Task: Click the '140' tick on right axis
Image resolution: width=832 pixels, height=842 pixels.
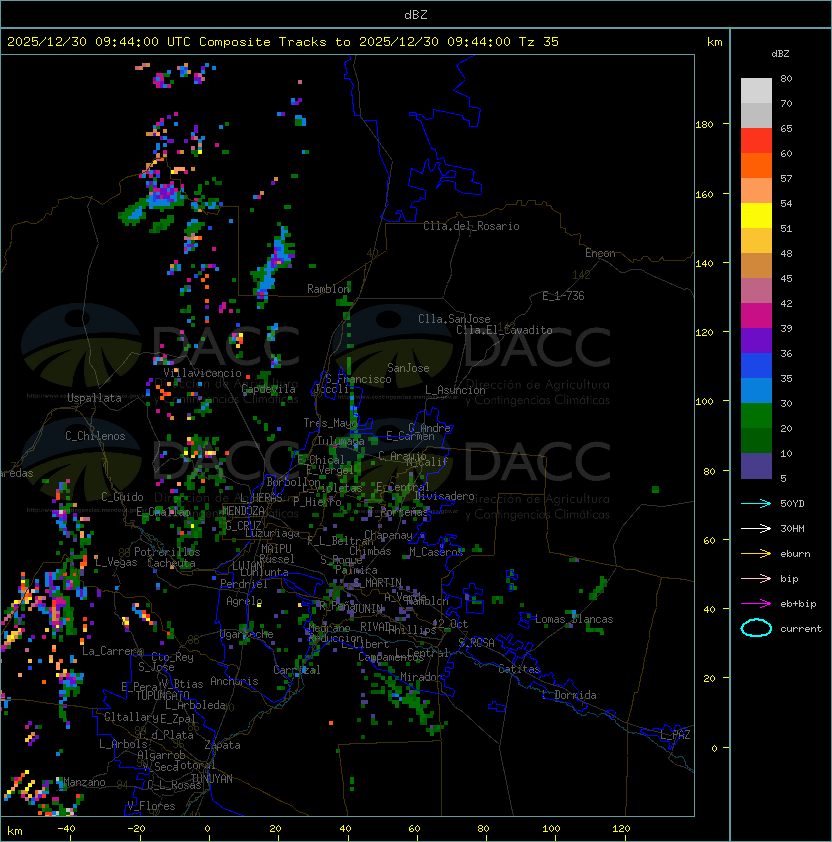Action: tap(704, 263)
